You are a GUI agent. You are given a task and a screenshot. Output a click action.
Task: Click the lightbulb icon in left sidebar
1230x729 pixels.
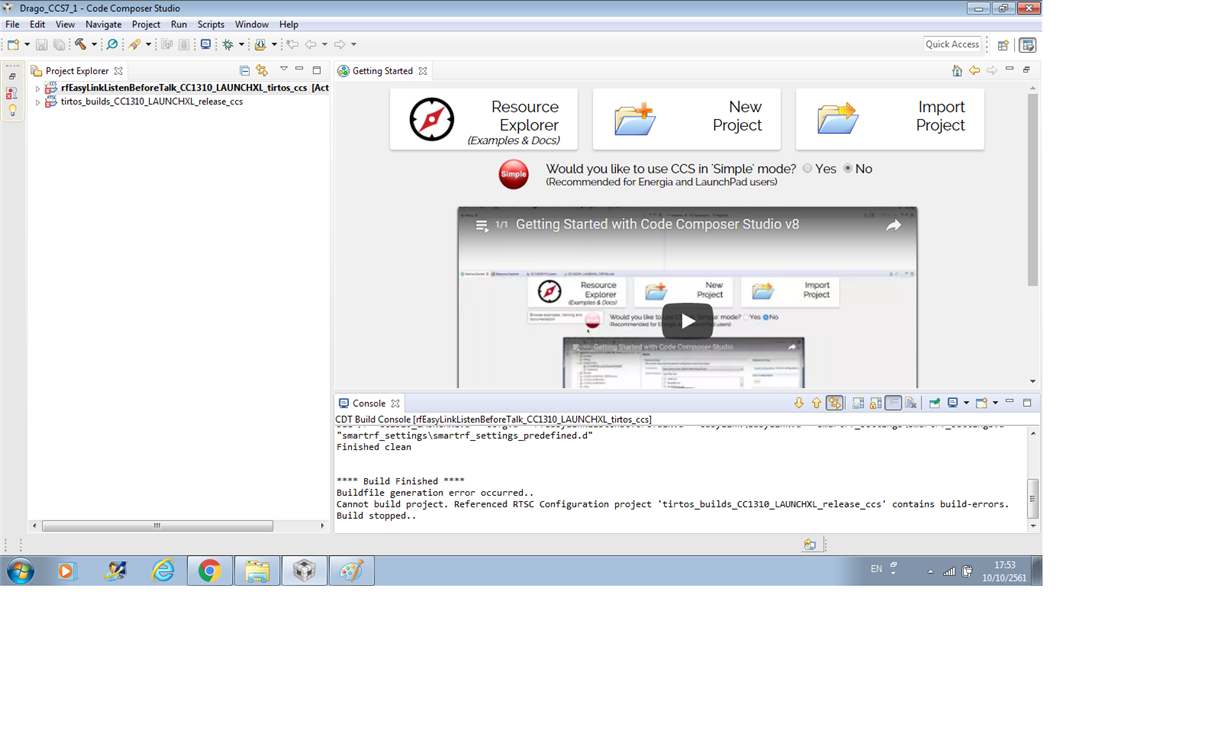(x=12, y=110)
